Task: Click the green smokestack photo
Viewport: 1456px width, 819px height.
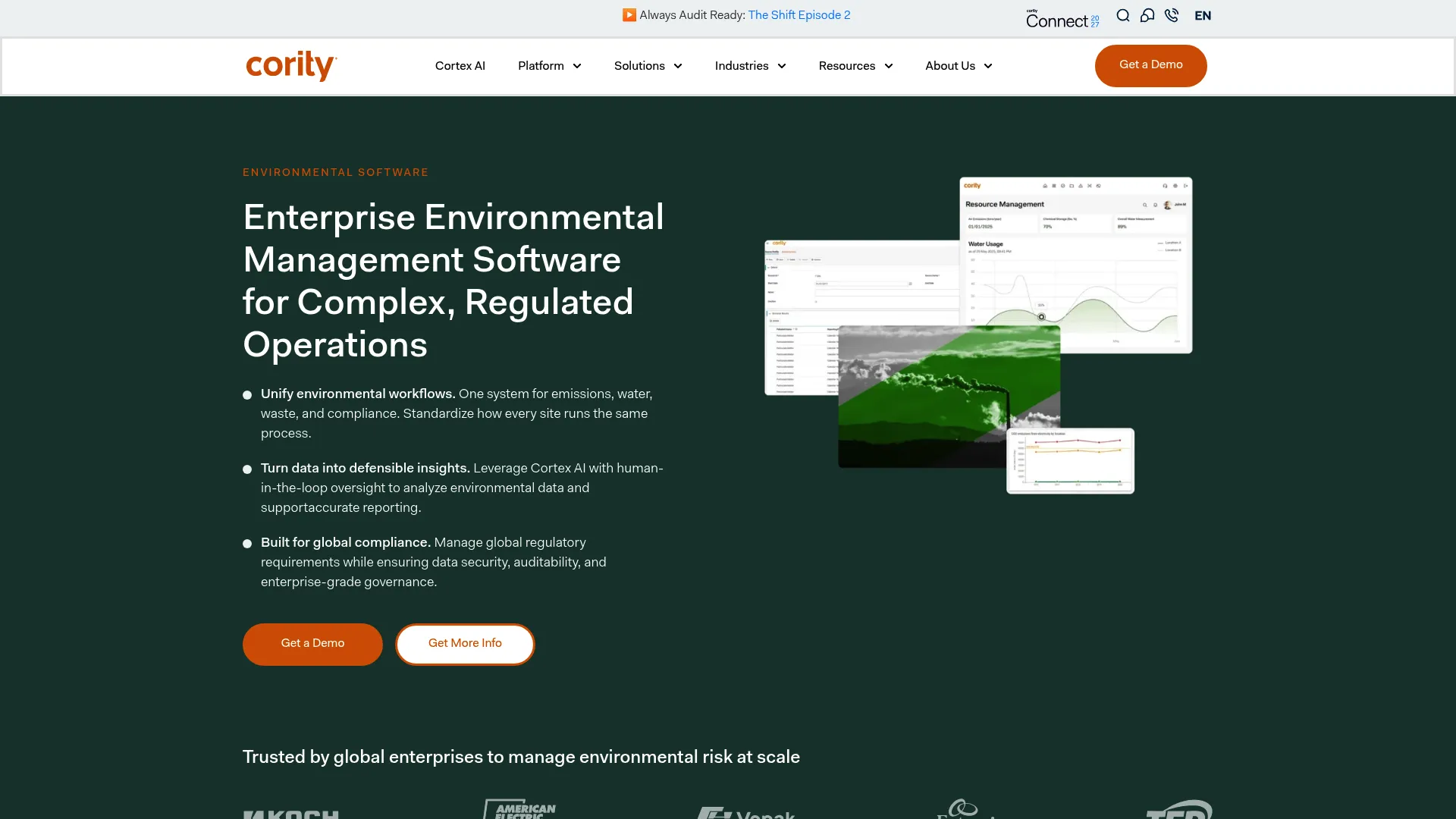Action: [948, 397]
